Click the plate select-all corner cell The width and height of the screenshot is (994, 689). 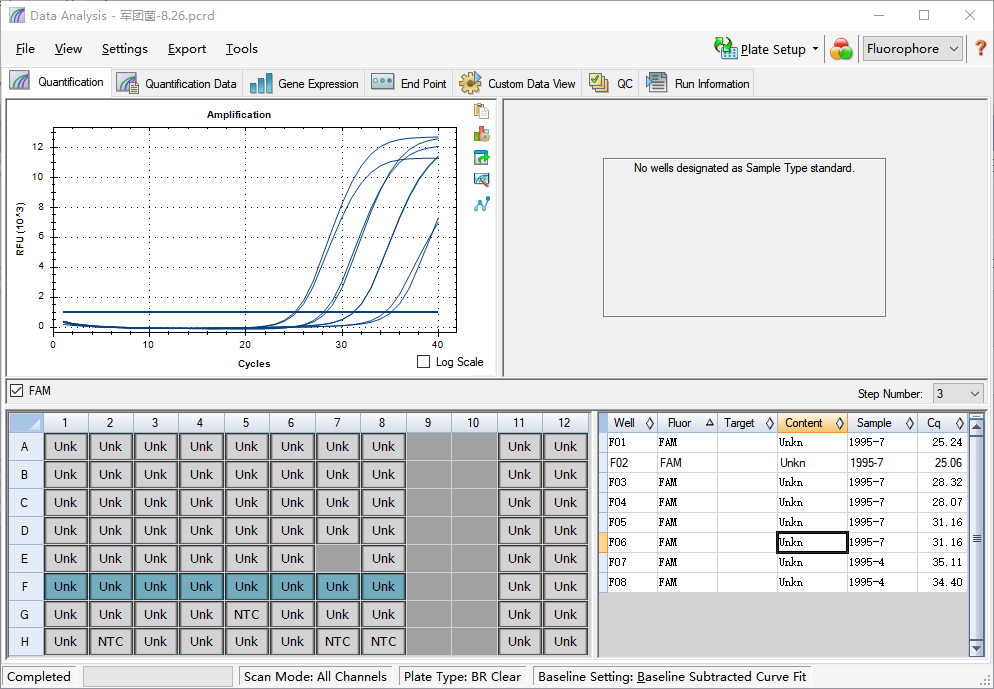(x=26, y=423)
